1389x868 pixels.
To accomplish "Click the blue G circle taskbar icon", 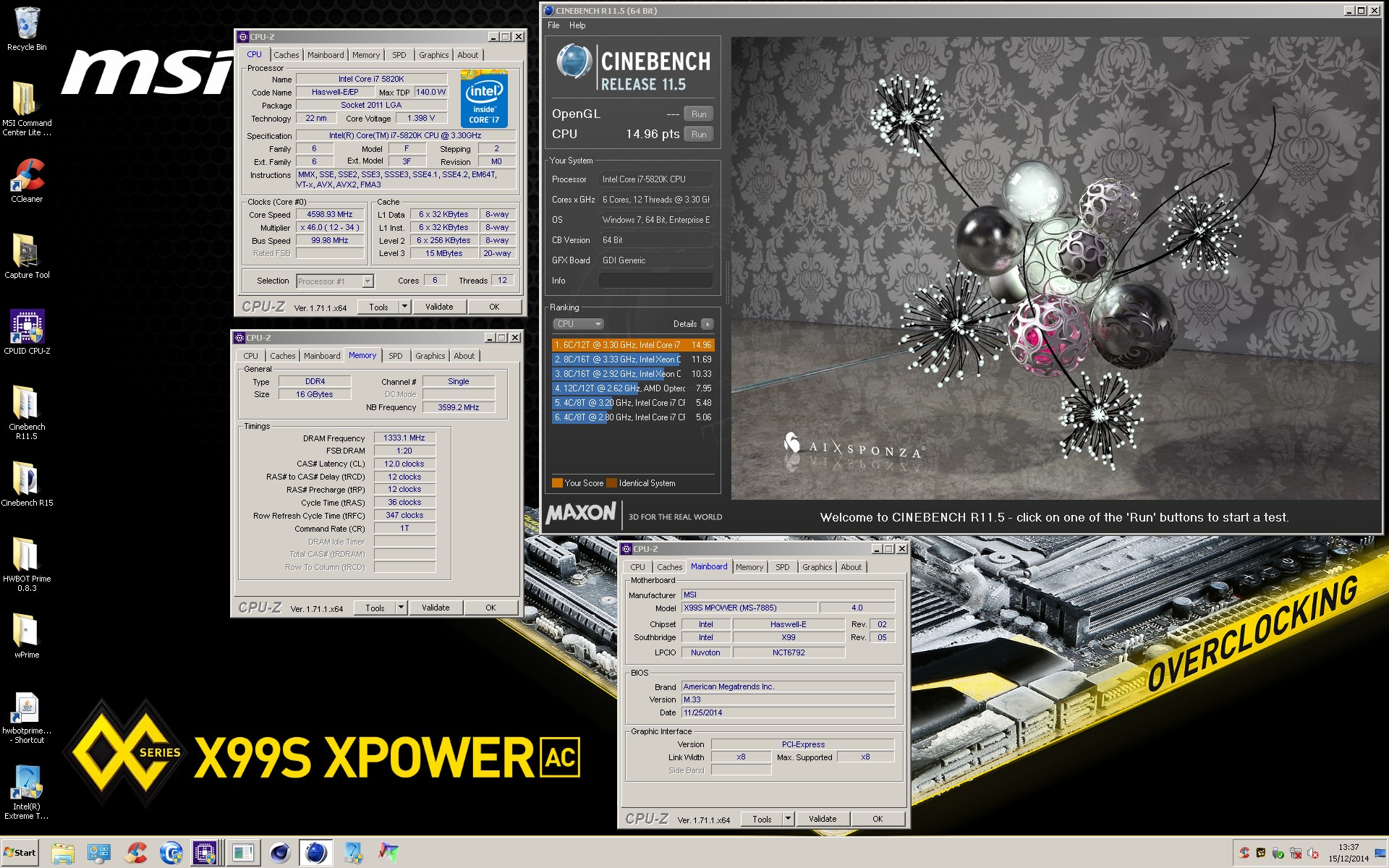I will point(171,854).
